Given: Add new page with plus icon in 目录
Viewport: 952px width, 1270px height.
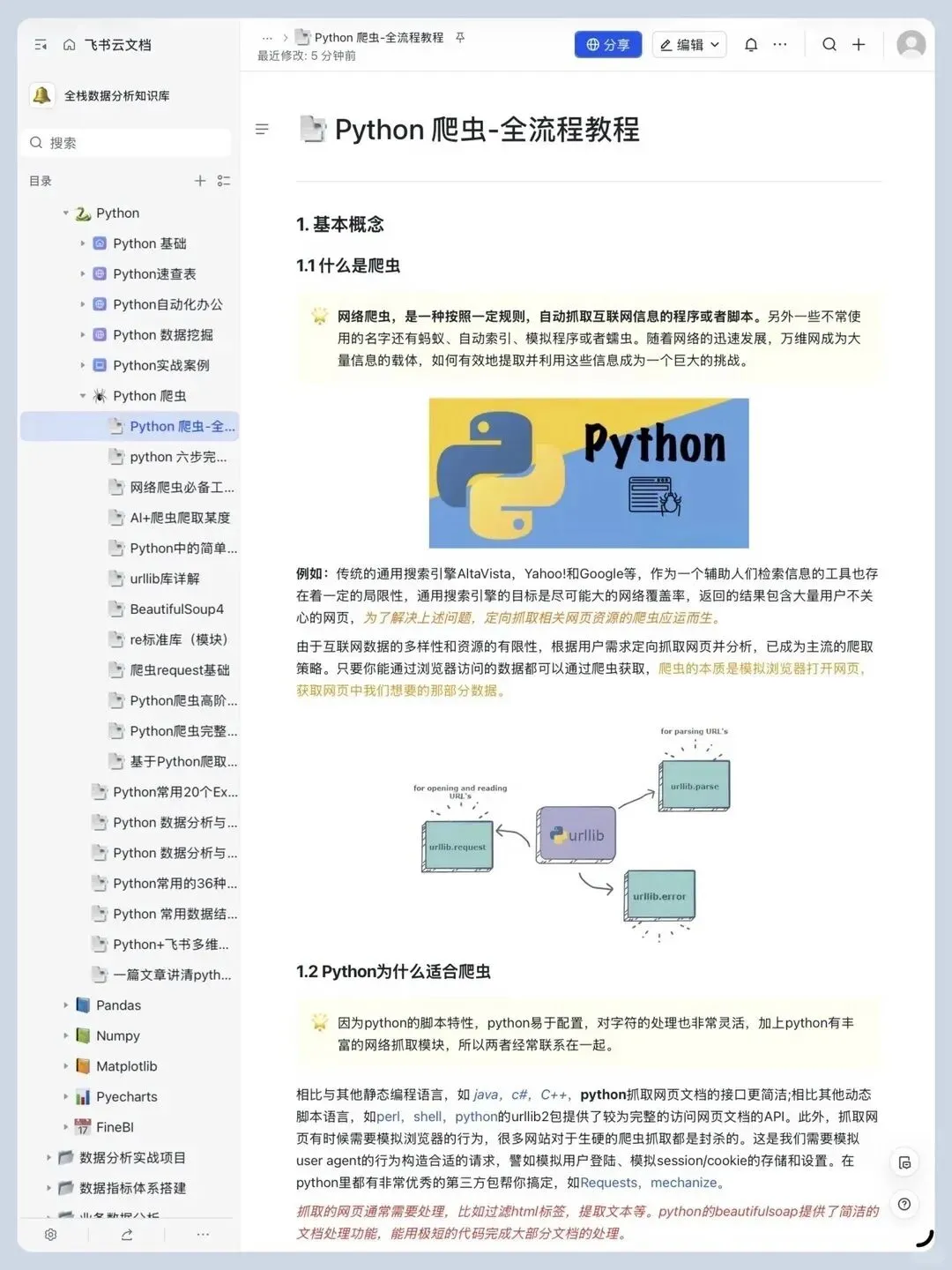Looking at the screenshot, I should click(x=200, y=181).
